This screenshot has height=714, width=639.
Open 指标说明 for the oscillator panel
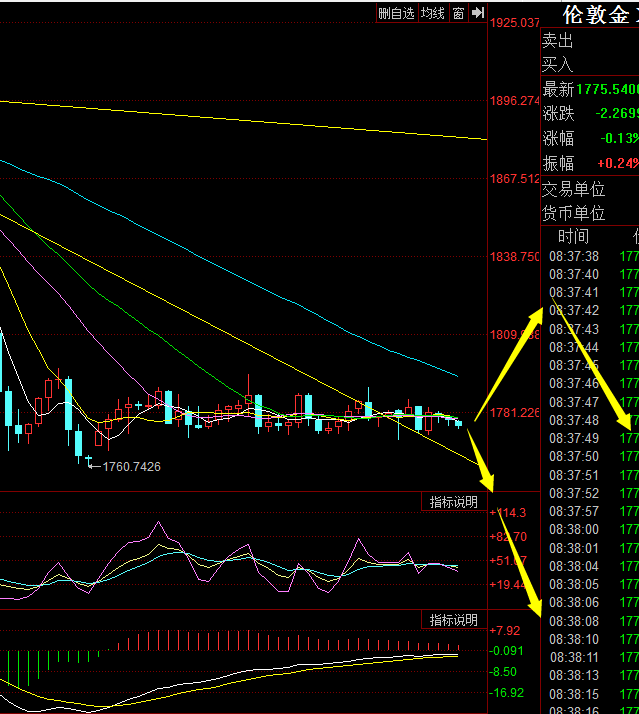pos(454,502)
